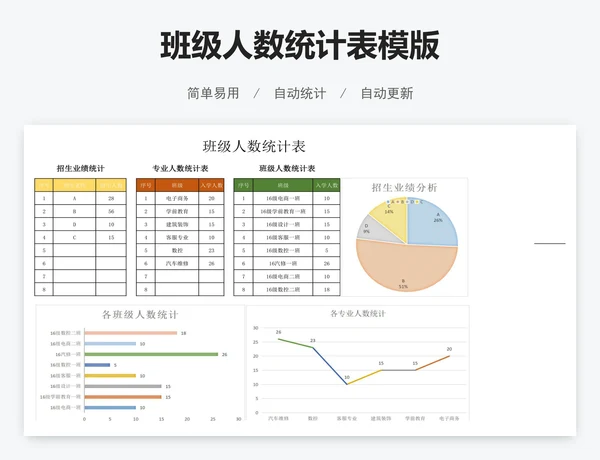Click the 序号 header of green table
The height and width of the screenshot is (460, 600).
(x=243, y=185)
